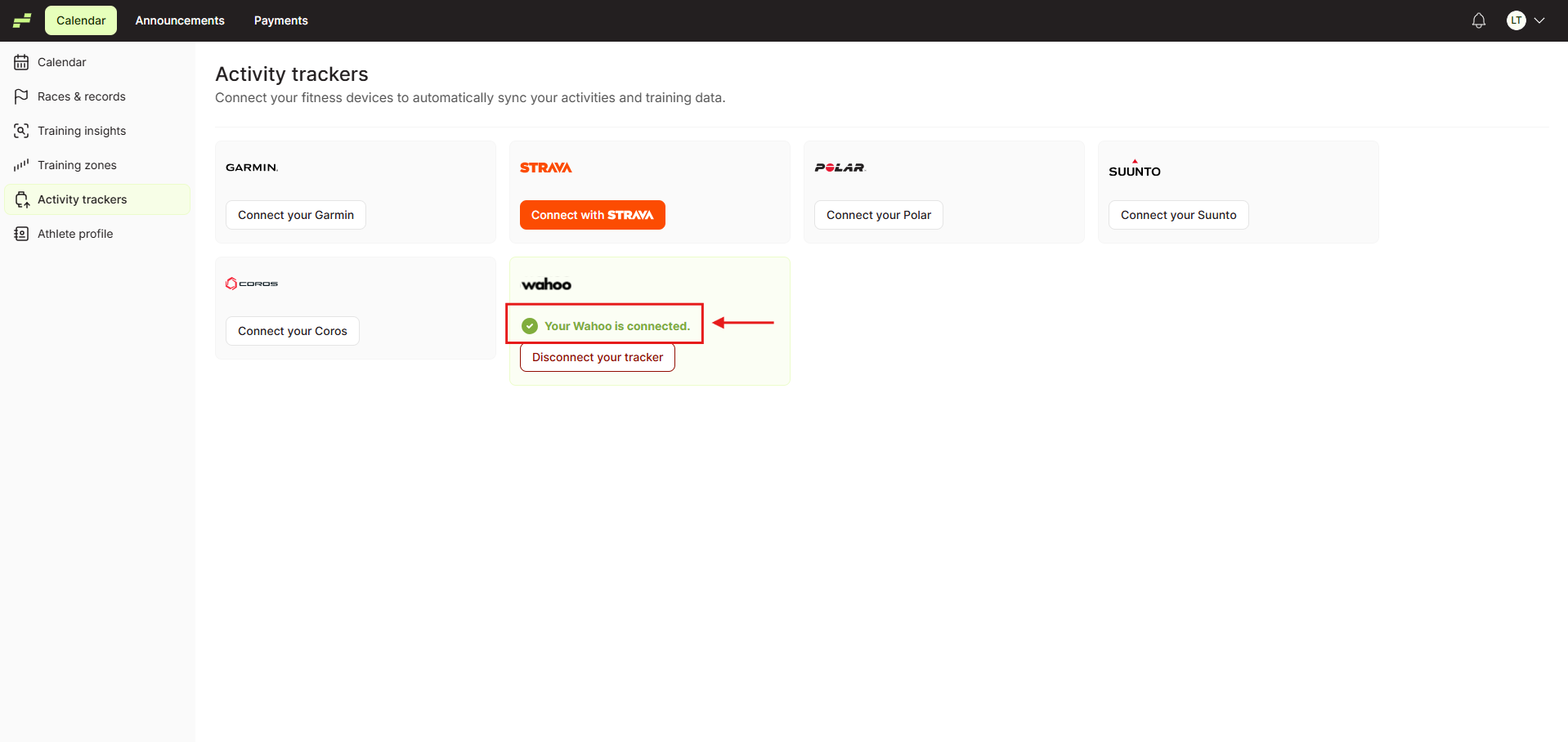Click the Polar logo
Screen dimensions: 1568x742
point(840,168)
